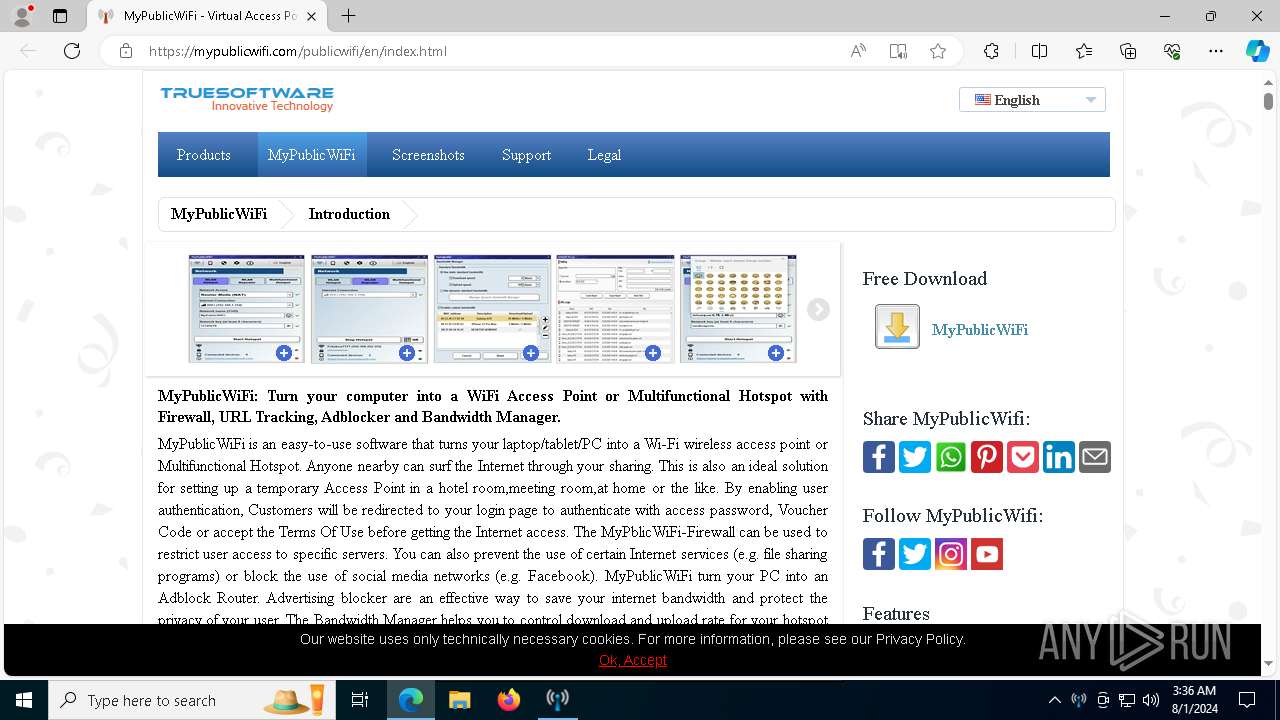The width and height of the screenshot is (1280, 720).
Task: Open File Explorer from taskbar
Action: click(459, 700)
